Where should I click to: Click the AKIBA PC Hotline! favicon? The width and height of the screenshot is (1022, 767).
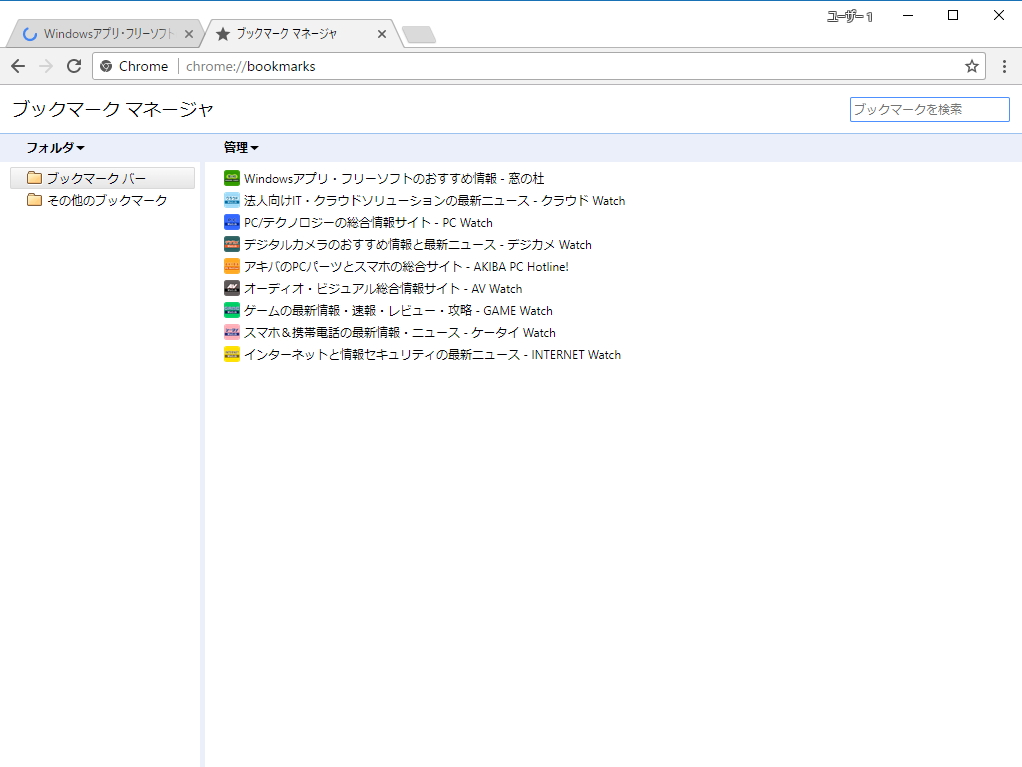click(x=232, y=266)
